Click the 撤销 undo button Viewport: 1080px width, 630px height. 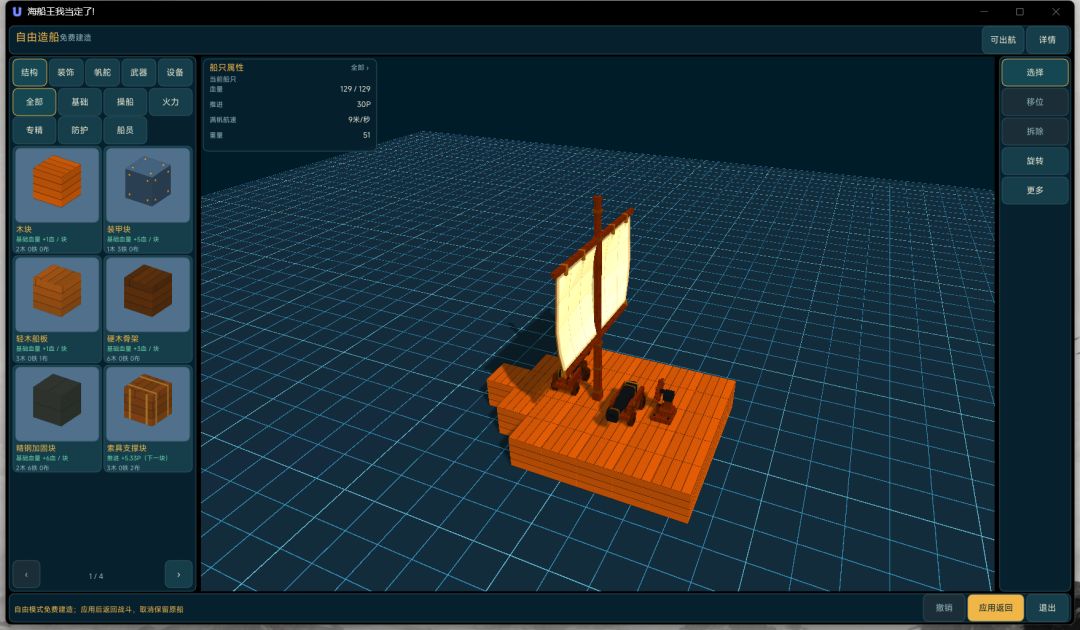(944, 608)
